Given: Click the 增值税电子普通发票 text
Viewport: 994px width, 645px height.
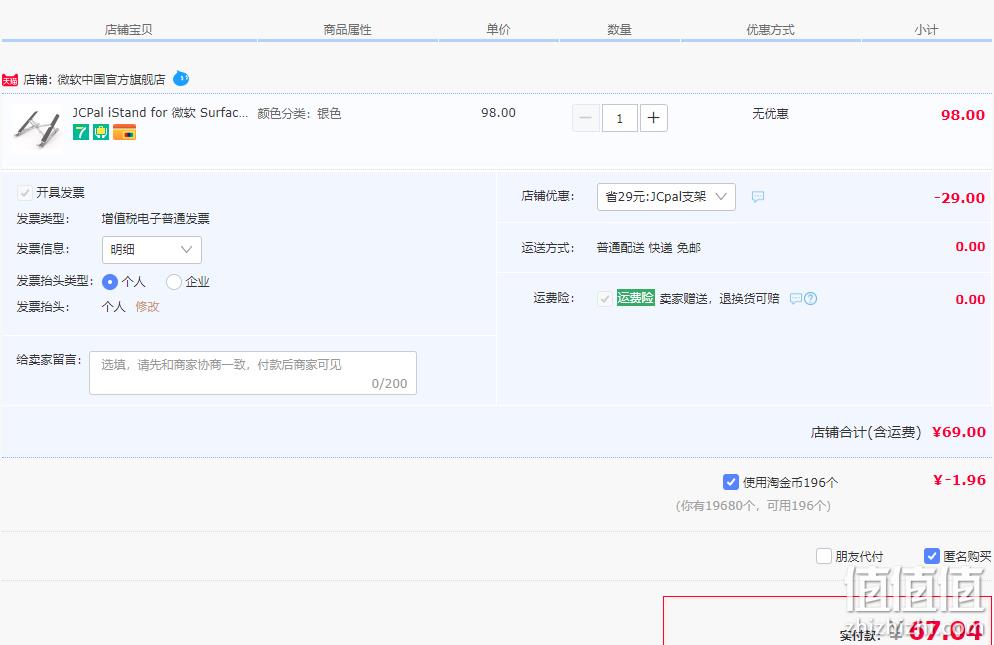Looking at the screenshot, I should pyautogui.click(x=155, y=219).
